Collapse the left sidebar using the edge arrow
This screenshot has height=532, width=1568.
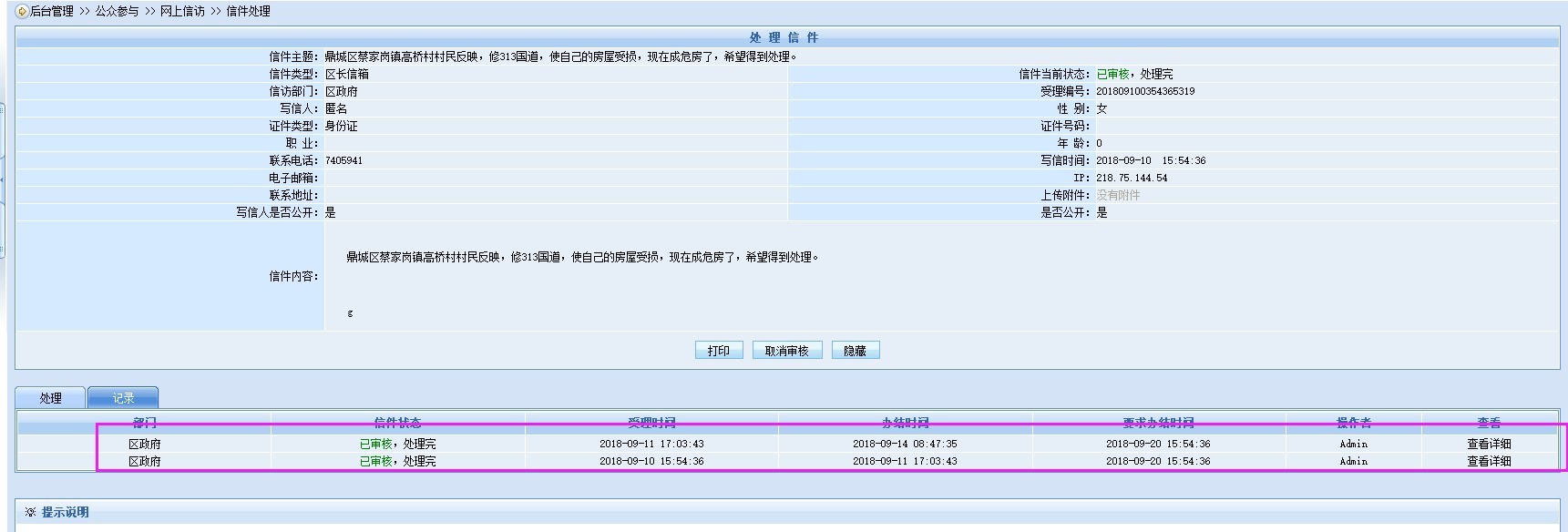(3, 179)
